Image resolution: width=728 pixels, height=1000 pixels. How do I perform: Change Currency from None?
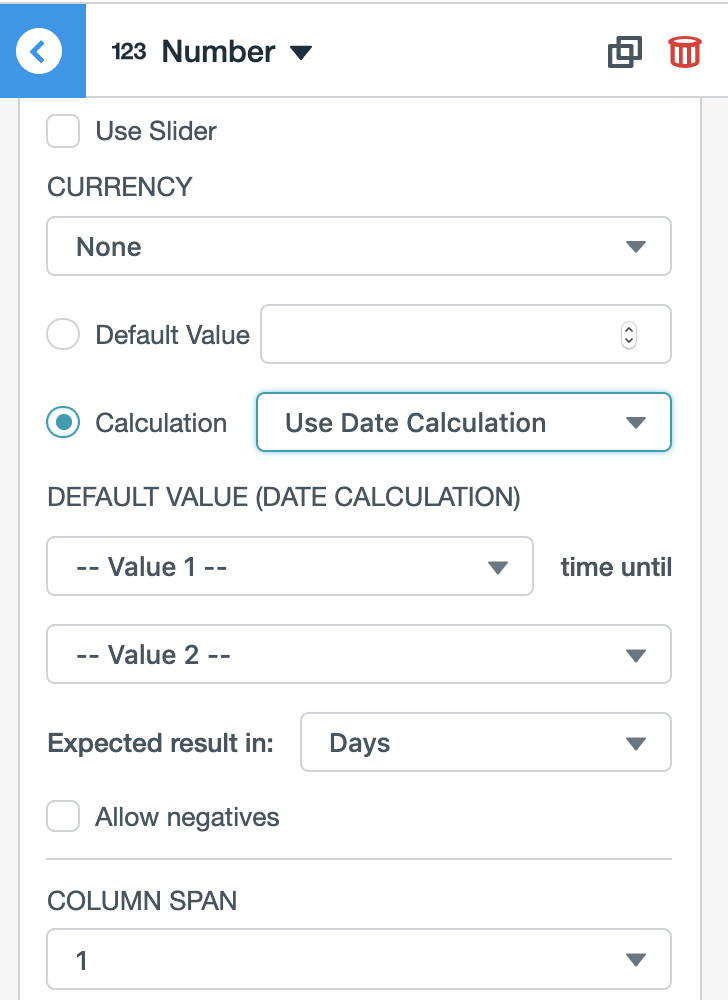[x=358, y=246]
